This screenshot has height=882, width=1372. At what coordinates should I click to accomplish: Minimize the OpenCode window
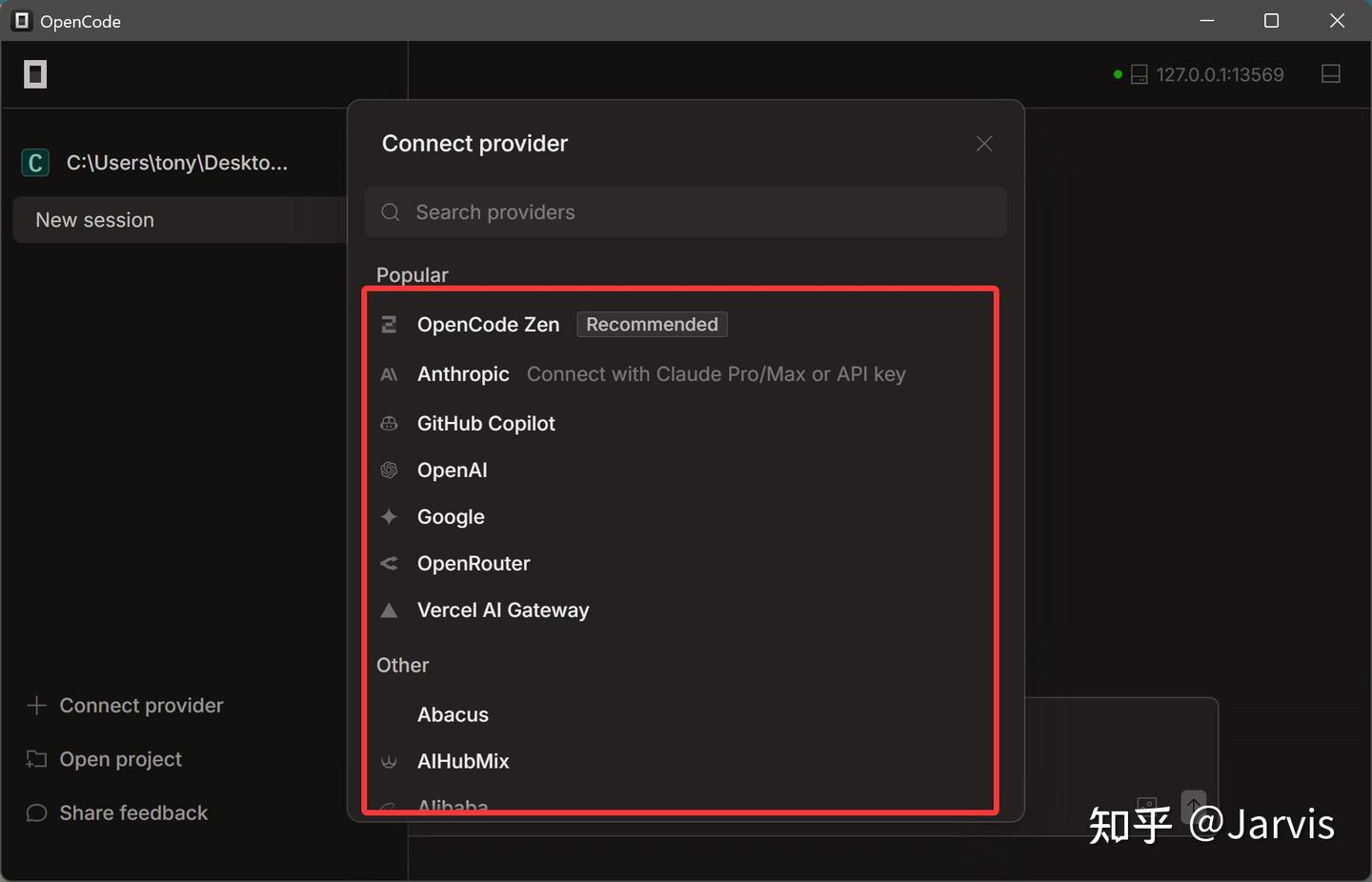pos(1207,21)
